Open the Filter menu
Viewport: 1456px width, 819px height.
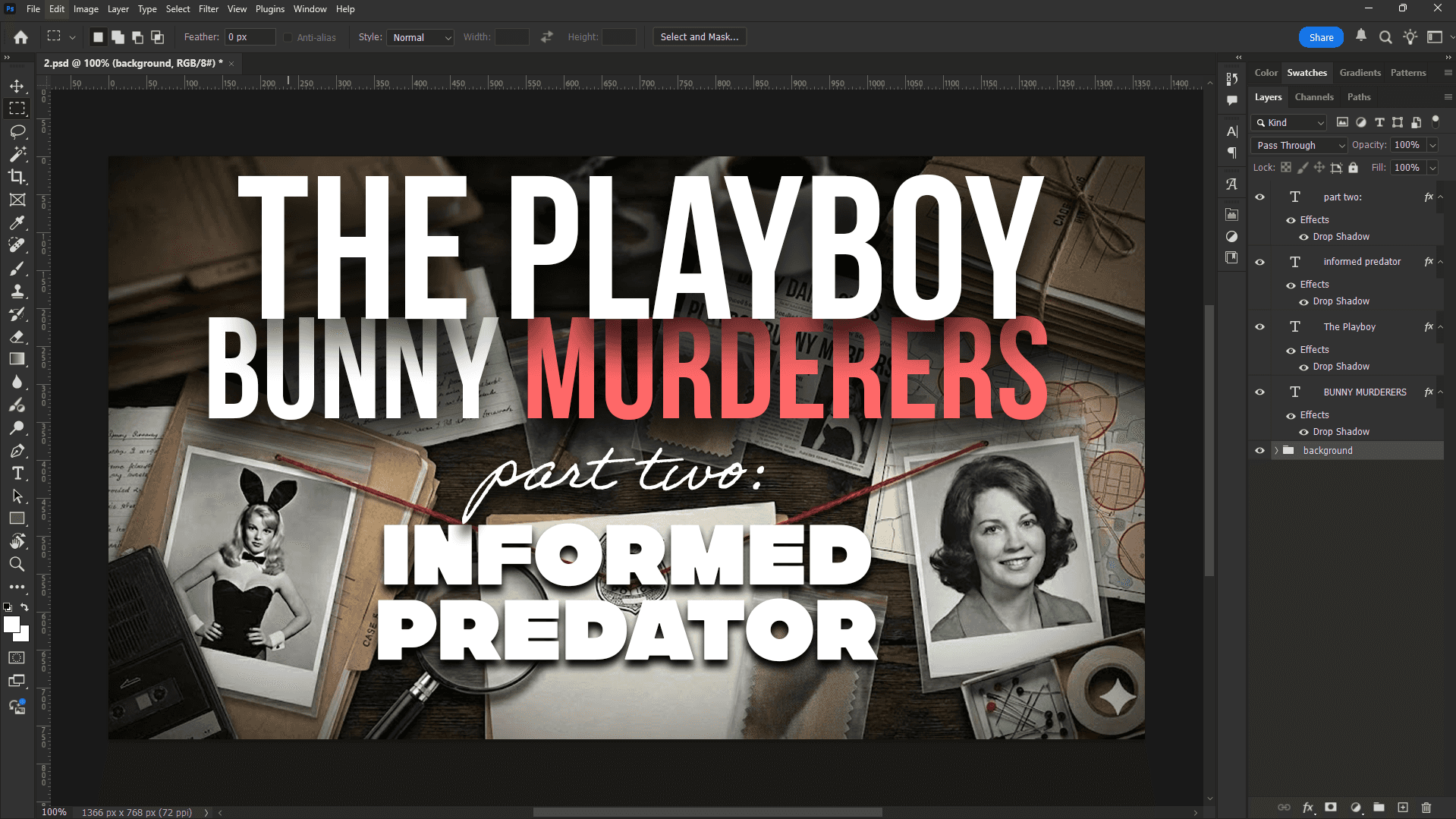[209, 9]
